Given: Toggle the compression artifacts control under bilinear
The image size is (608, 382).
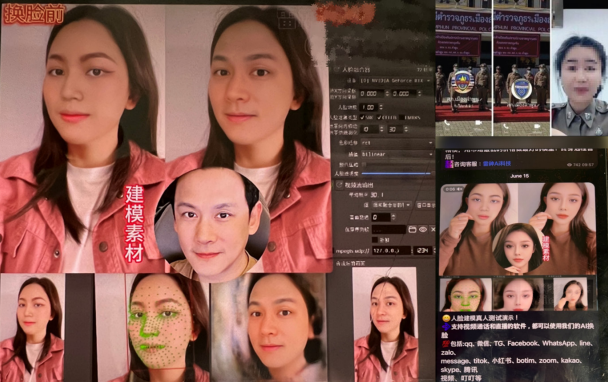Looking at the screenshot, I should tap(364, 164).
